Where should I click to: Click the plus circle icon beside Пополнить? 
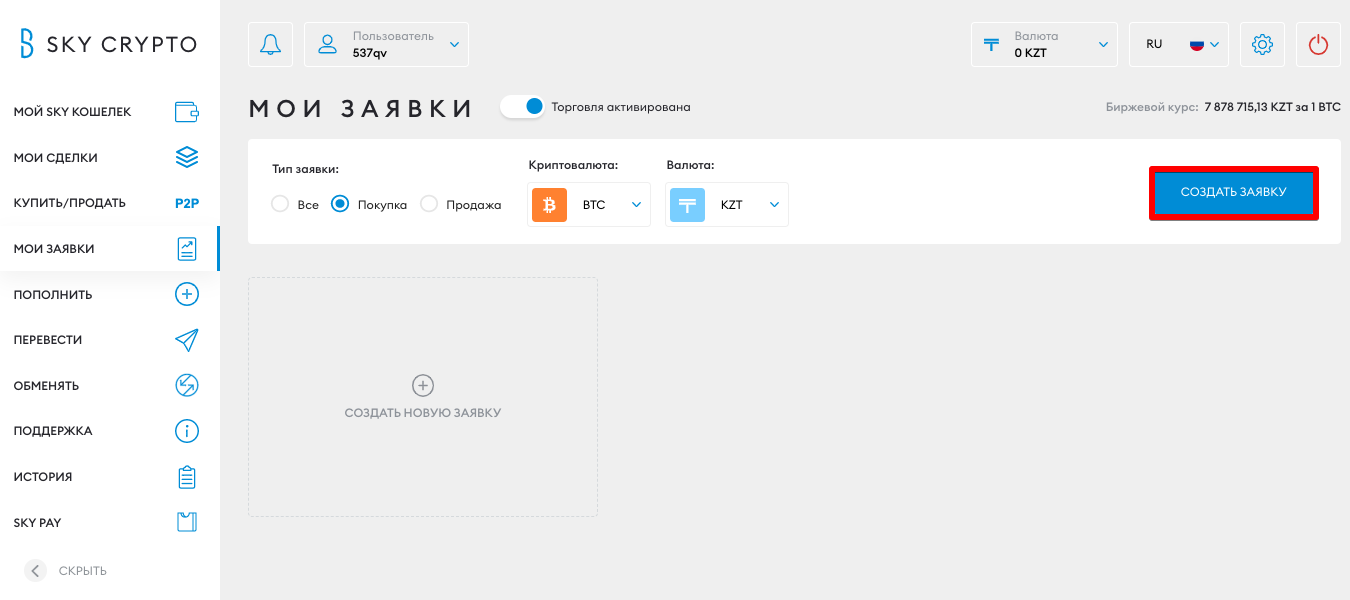click(x=187, y=294)
